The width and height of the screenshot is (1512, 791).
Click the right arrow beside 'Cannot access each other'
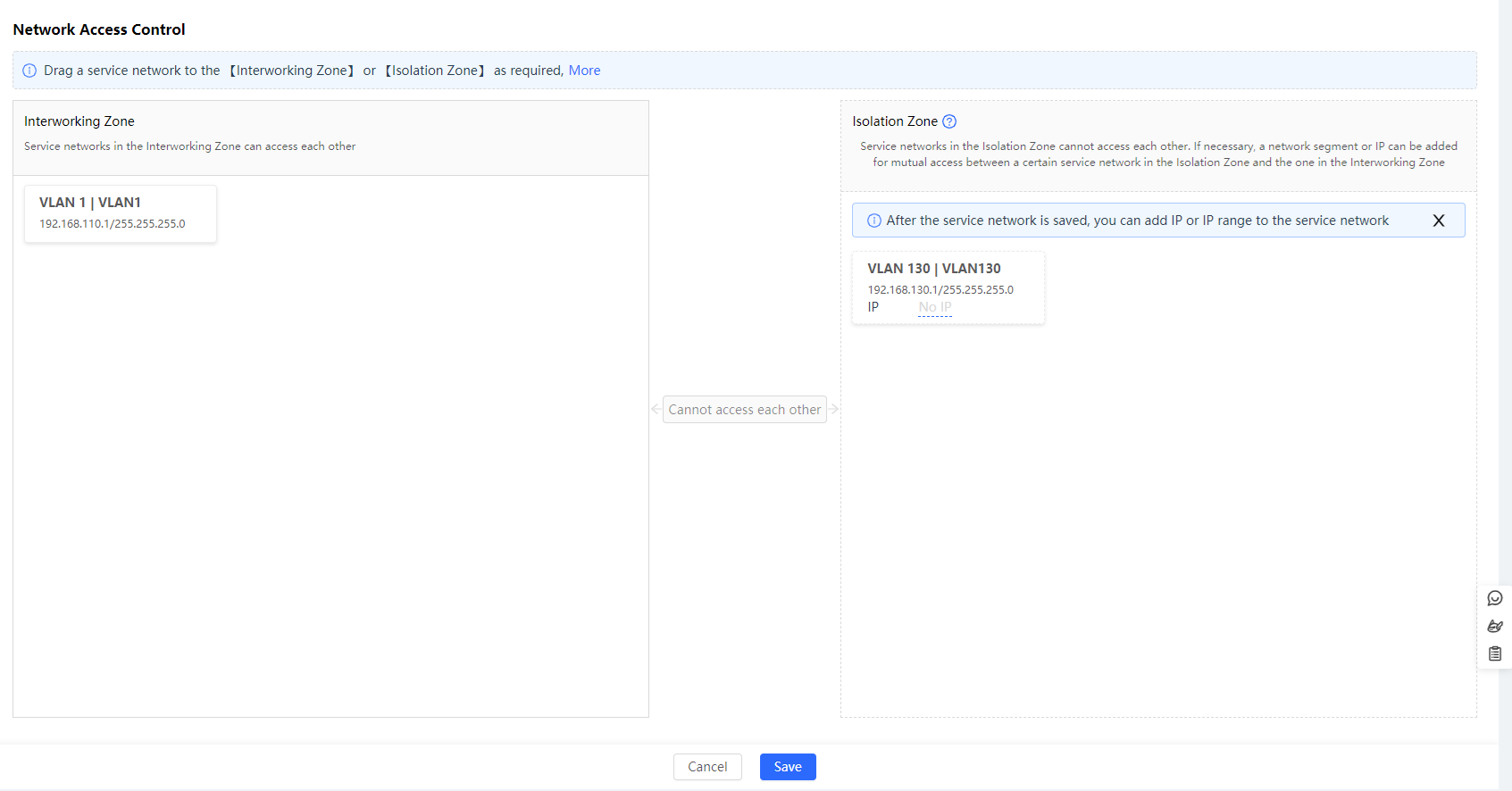(x=834, y=409)
